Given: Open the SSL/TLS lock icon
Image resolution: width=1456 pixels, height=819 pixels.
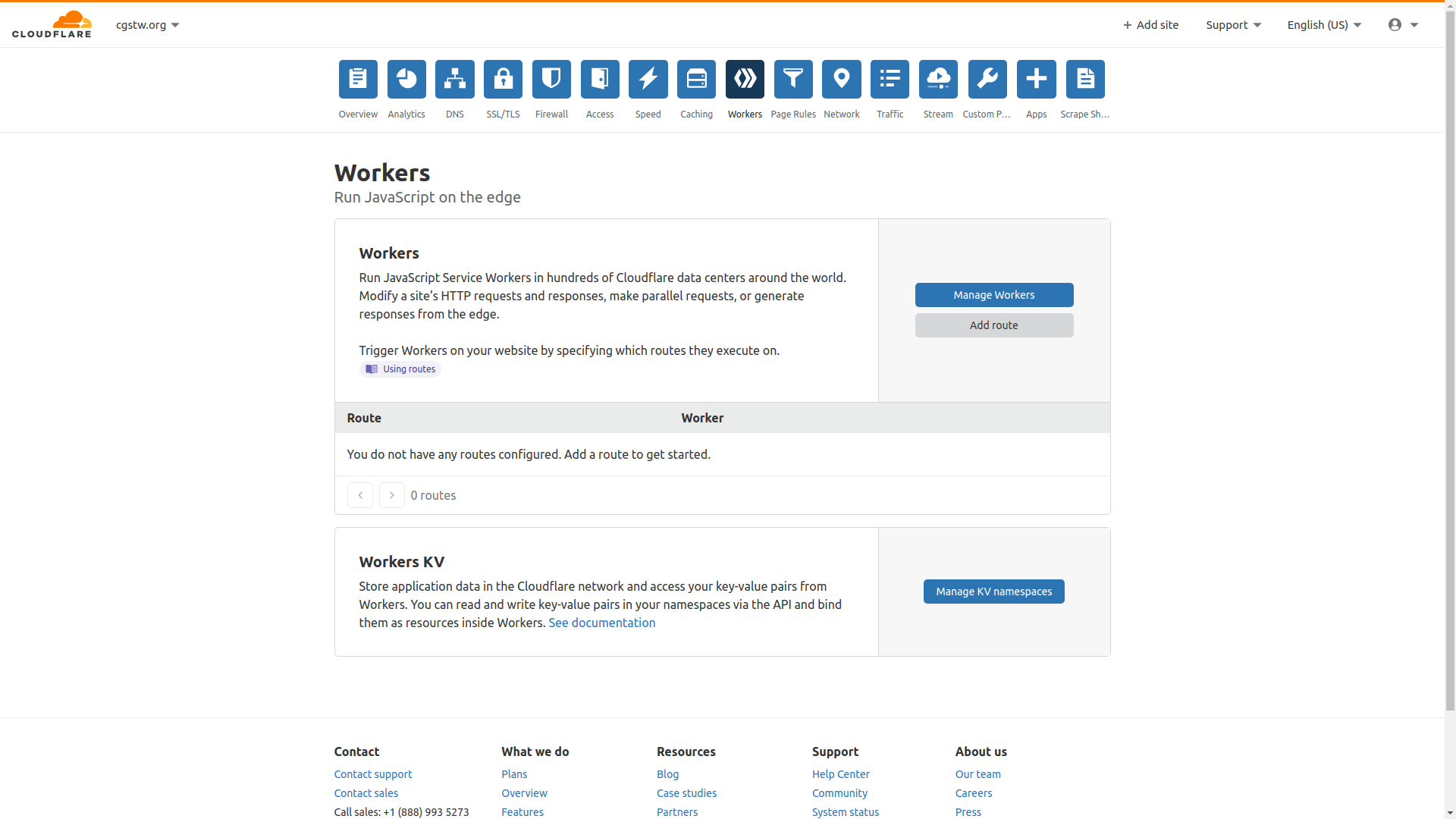Looking at the screenshot, I should coord(503,80).
